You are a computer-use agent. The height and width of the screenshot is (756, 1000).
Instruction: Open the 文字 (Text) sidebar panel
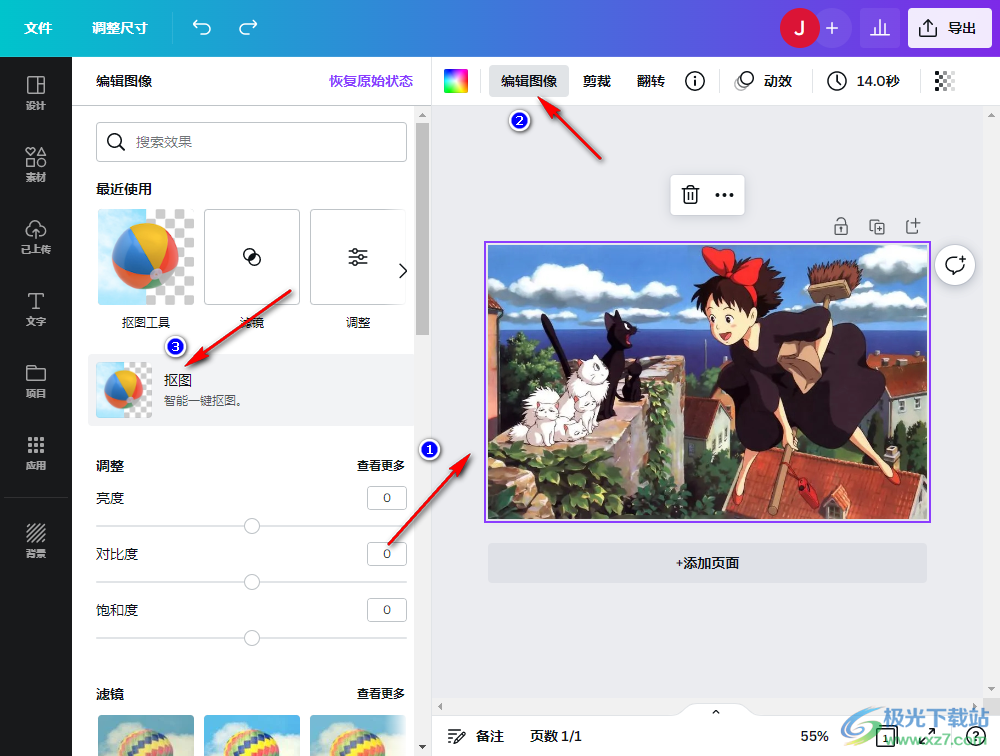(x=36, y=309)
